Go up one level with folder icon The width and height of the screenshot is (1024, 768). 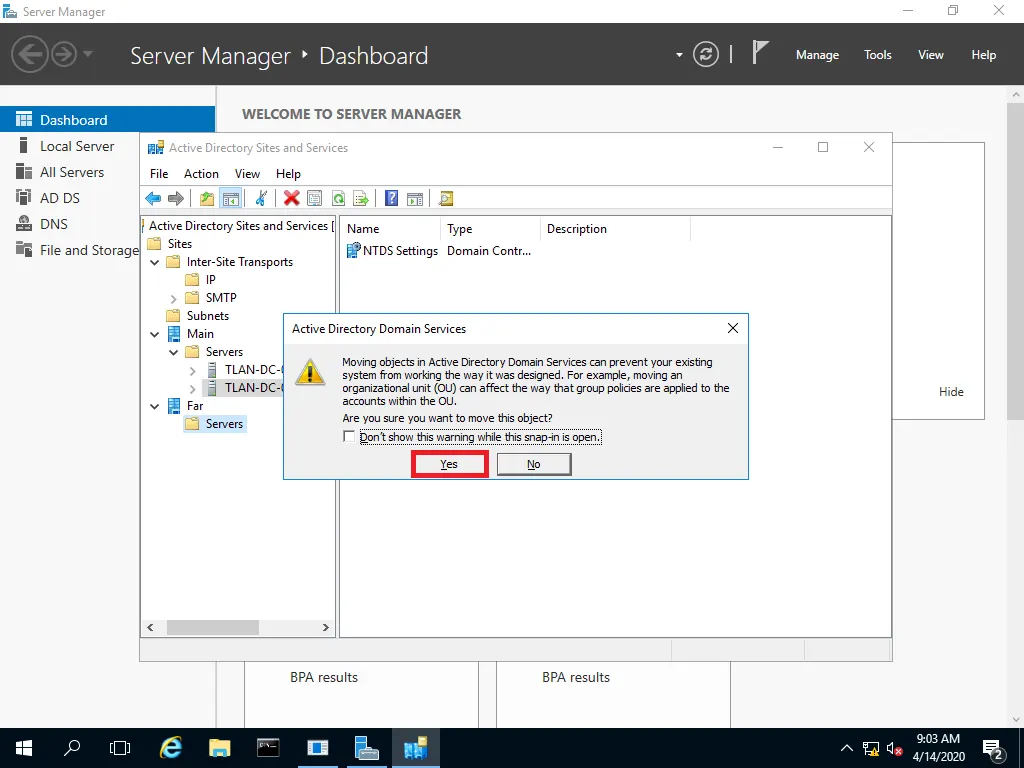click(207, 199)
